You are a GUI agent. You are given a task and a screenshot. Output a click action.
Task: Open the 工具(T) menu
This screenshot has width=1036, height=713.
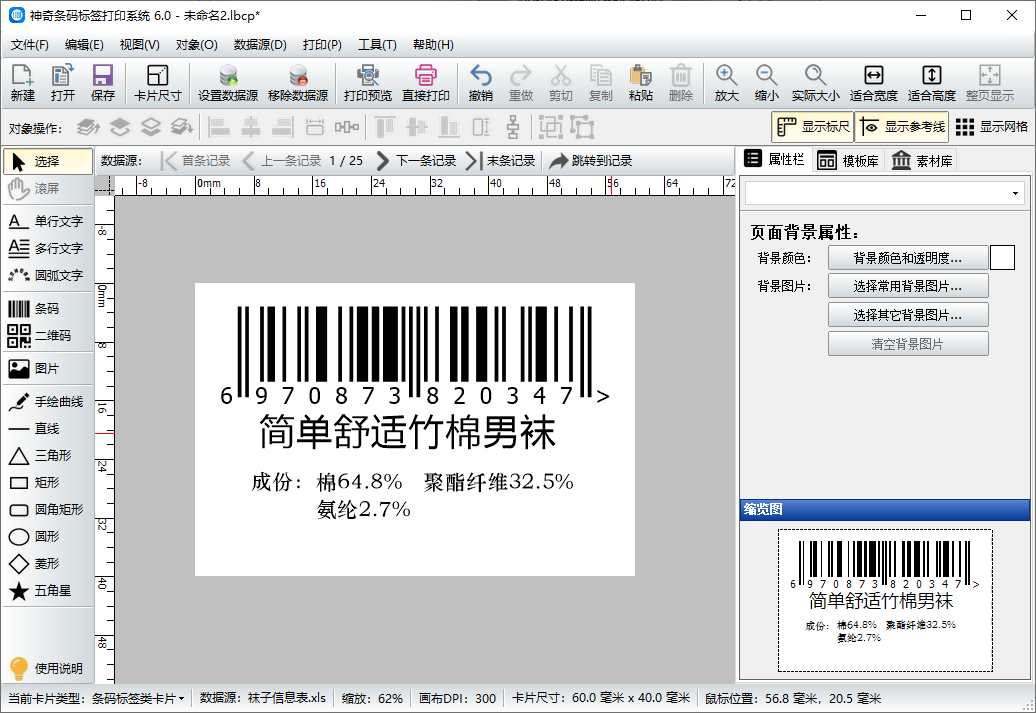(377, 45)
